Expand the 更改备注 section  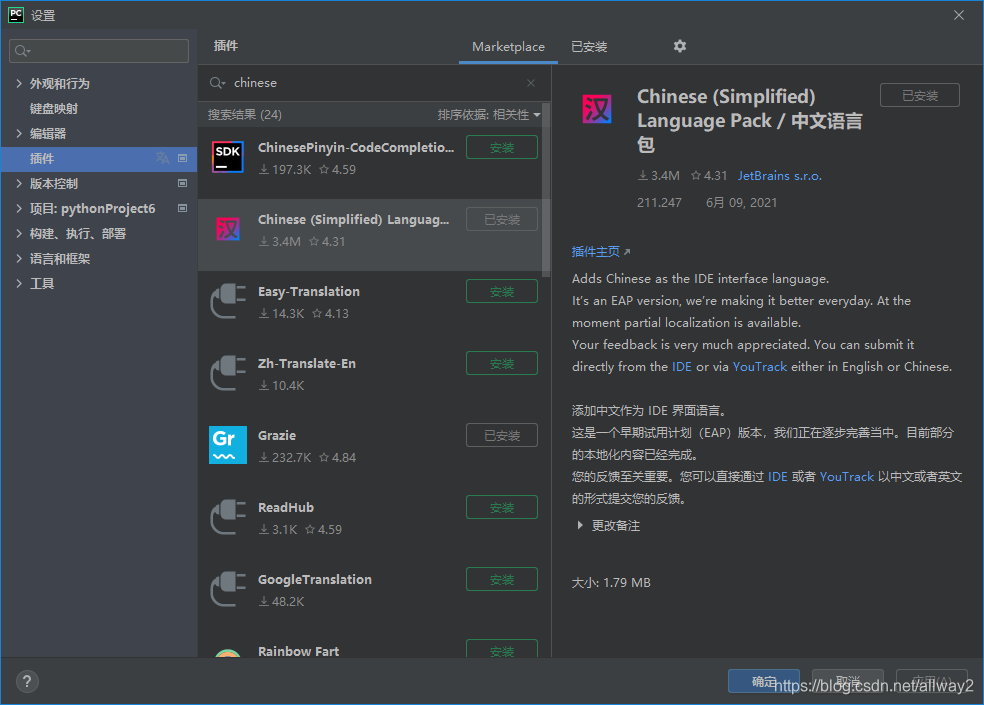click(x=580, y=525)
